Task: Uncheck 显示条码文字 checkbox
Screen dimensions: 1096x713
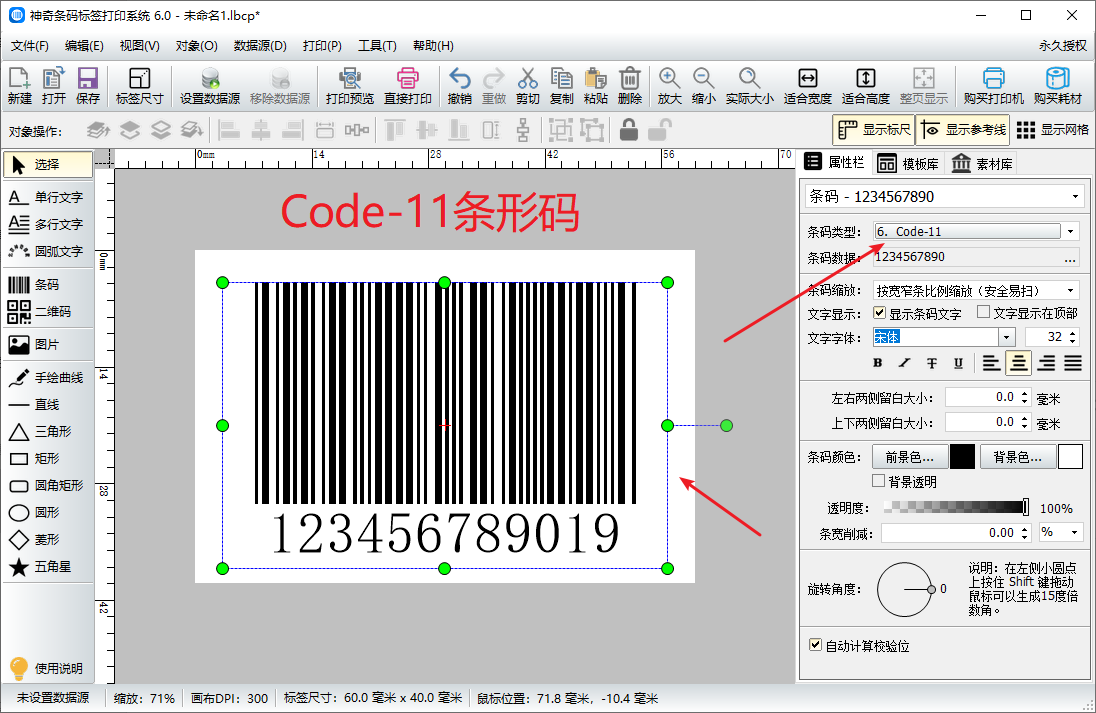Action: click(879, 313)
